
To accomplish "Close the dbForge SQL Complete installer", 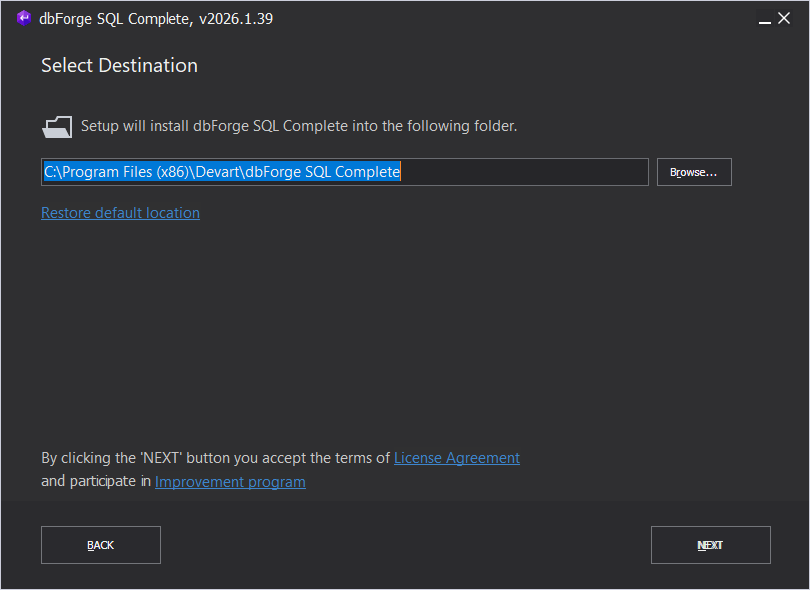I will click(x=784, y=19).
